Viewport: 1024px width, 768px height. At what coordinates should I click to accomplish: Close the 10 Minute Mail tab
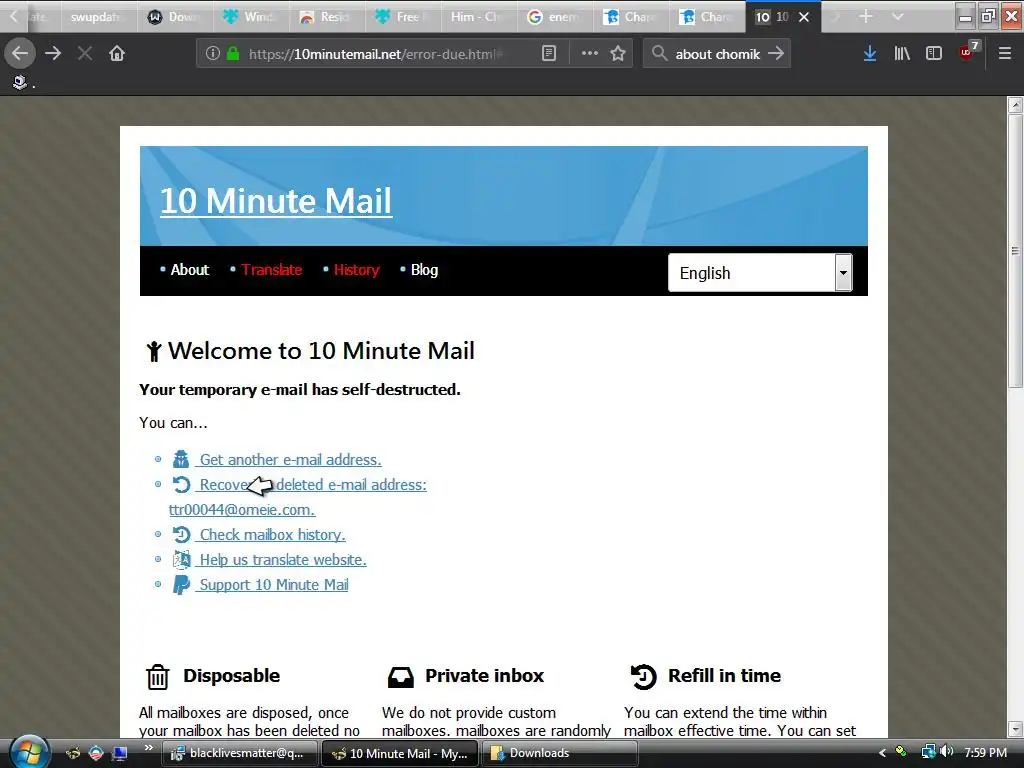(805, 17)
